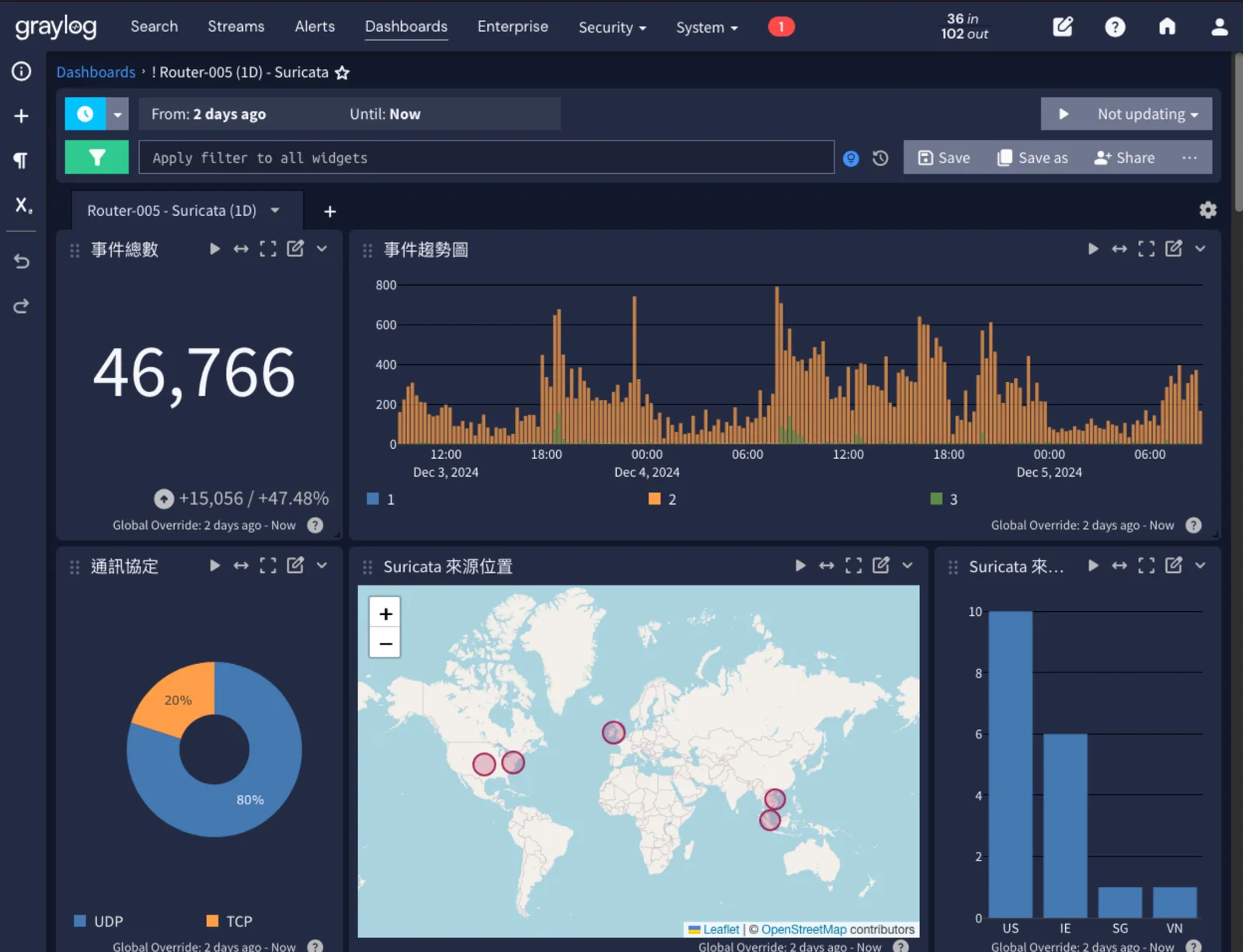Open the query history clock icon

(x=880, y=158)
